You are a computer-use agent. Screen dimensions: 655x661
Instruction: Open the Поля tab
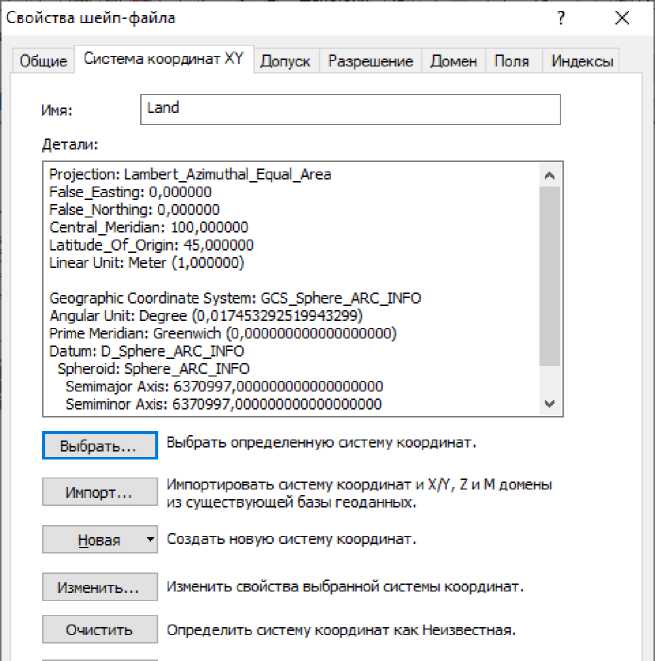(512, 61)
